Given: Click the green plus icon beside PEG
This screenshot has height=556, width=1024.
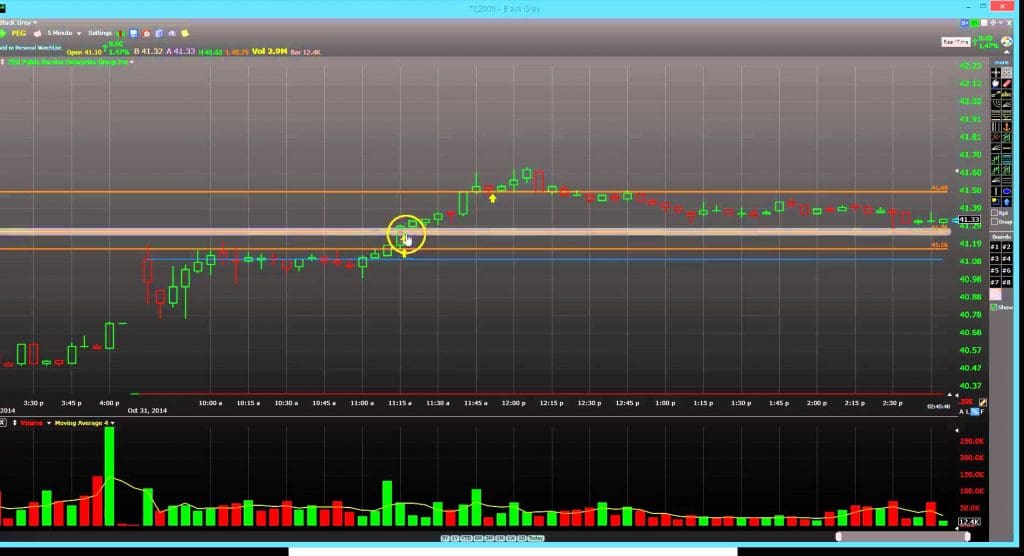Looking at the screenshot, I should coord(3,34).
